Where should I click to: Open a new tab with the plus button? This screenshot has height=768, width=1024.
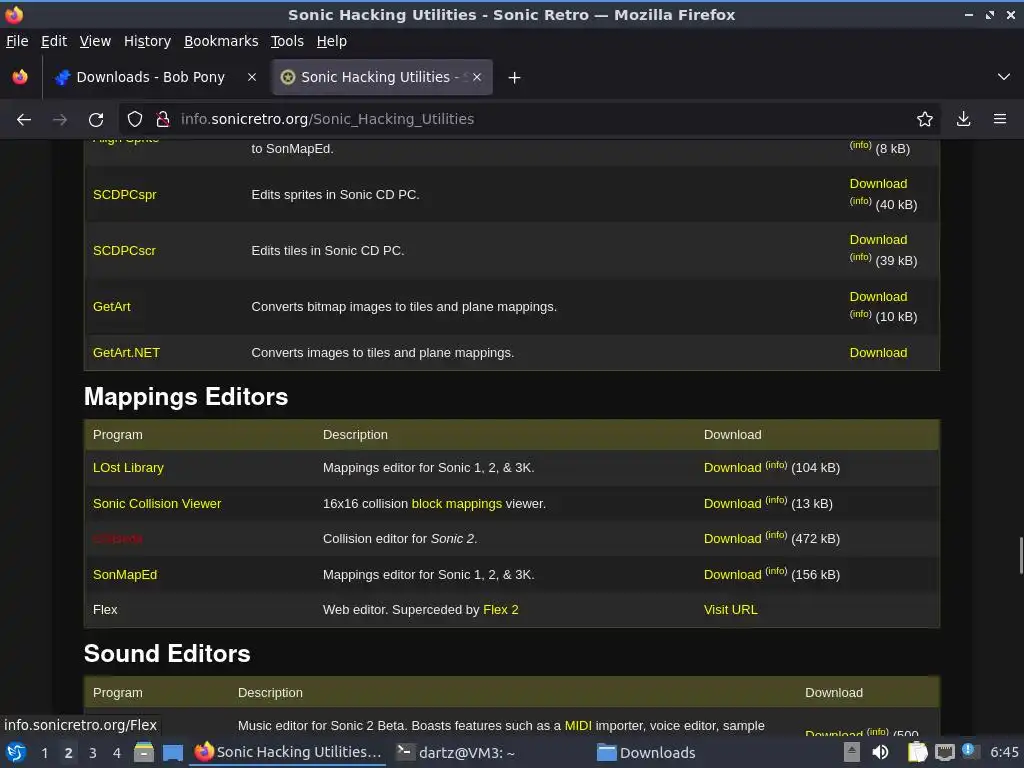click(x=515, y=78)
